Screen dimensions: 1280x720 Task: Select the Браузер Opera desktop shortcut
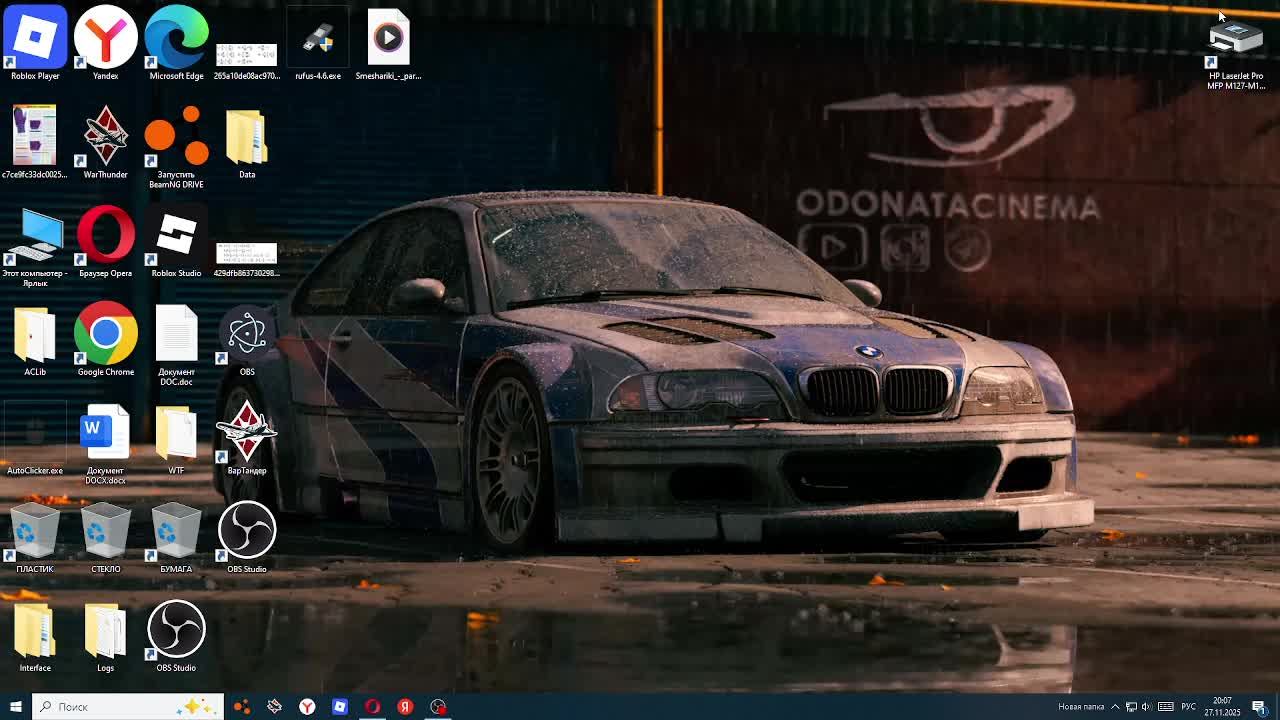(x=105, y=241)
